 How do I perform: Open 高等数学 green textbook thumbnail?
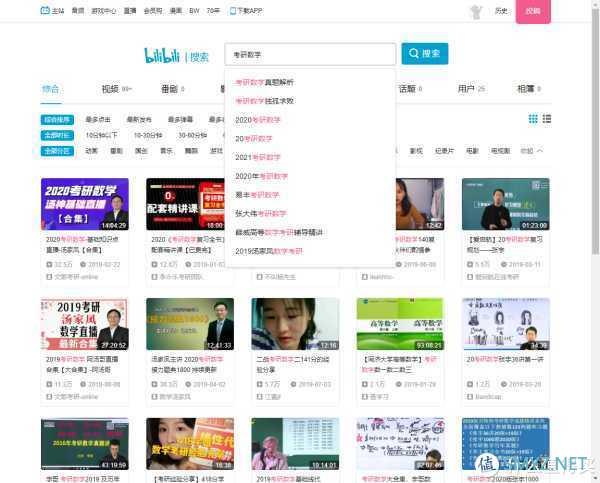click(x=400, y=324)
